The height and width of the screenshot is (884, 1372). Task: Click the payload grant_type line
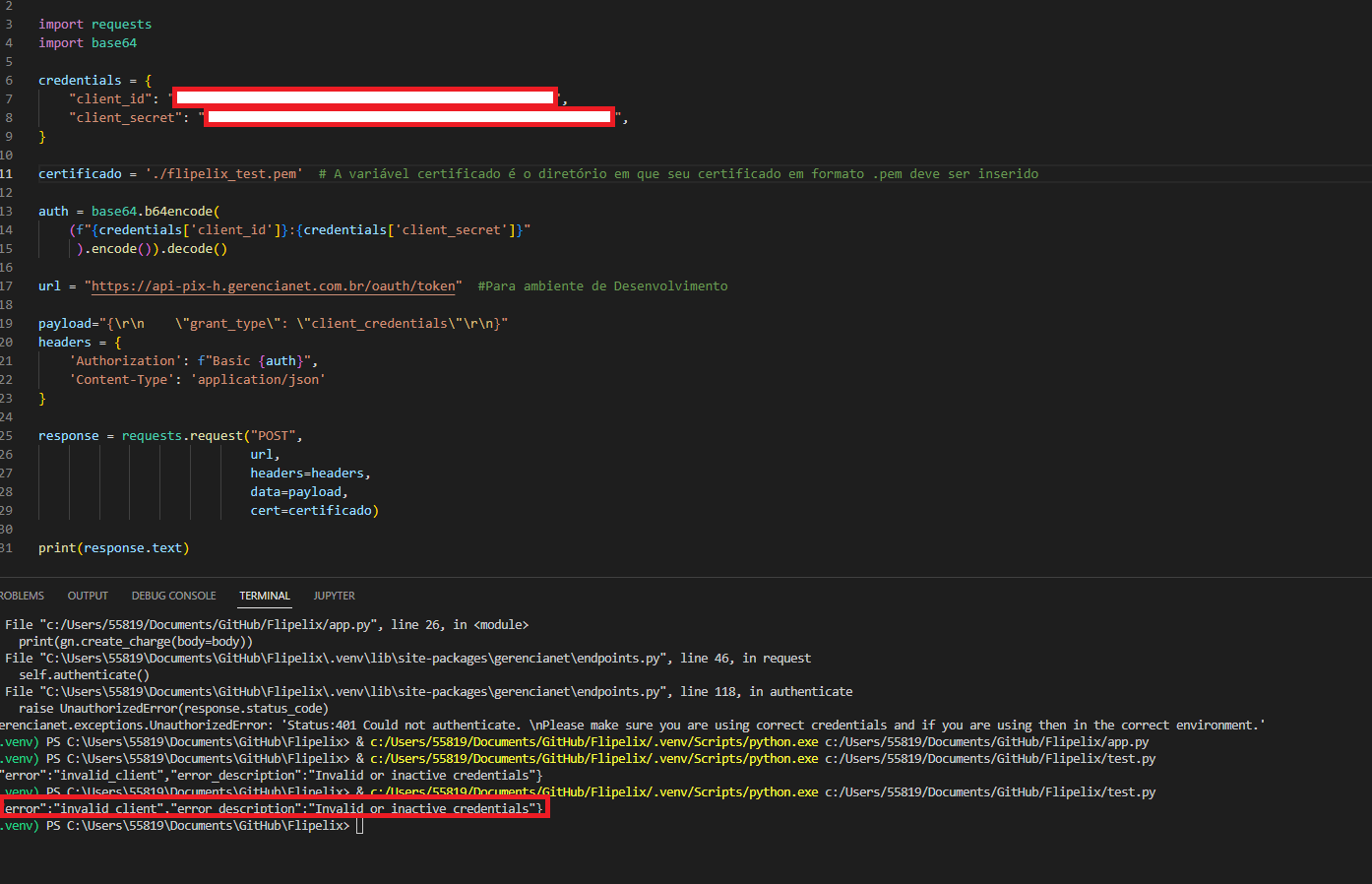click(x=273, y=324)
